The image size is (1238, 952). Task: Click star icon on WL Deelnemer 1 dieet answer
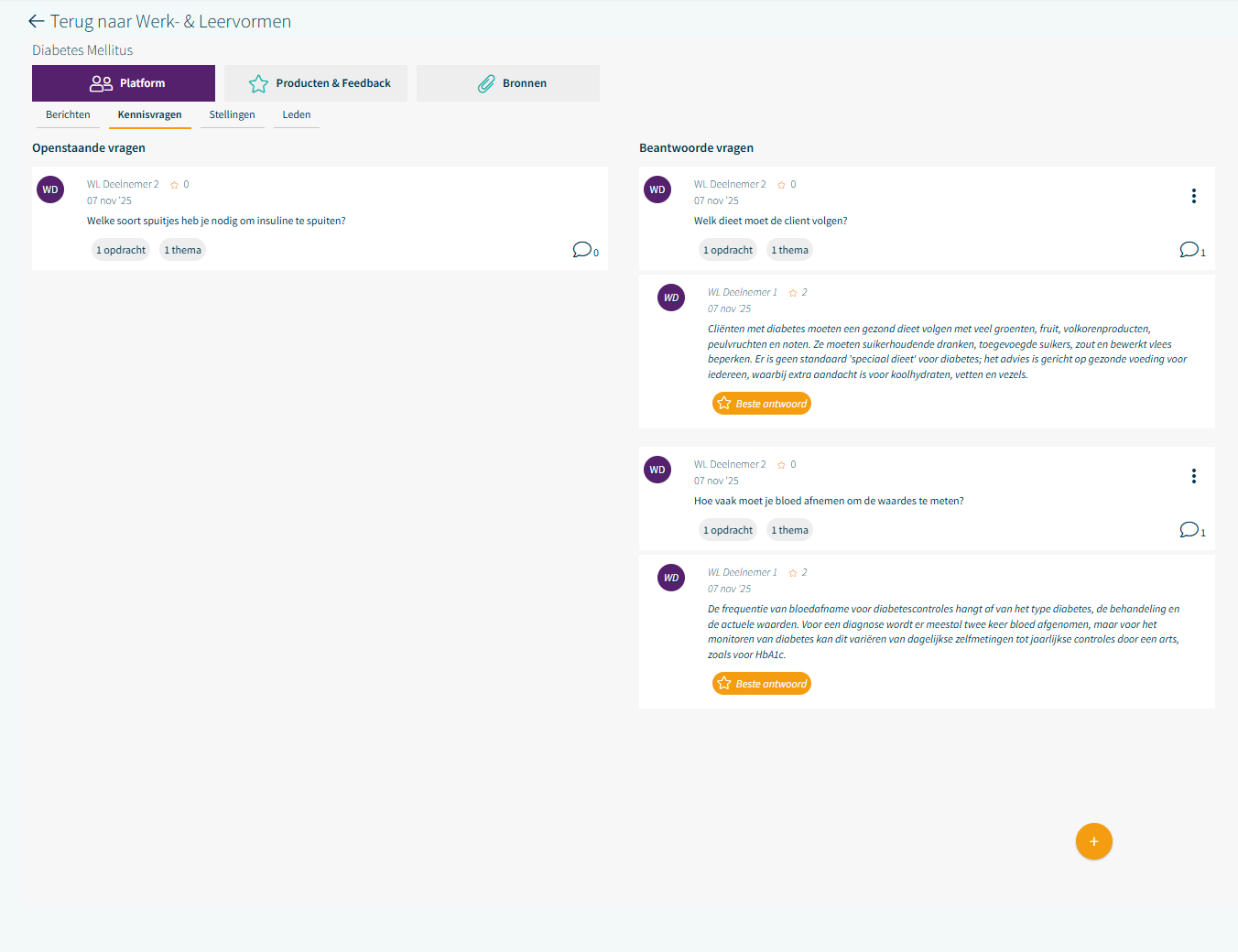pyautogui.click(x=793, y=293)
